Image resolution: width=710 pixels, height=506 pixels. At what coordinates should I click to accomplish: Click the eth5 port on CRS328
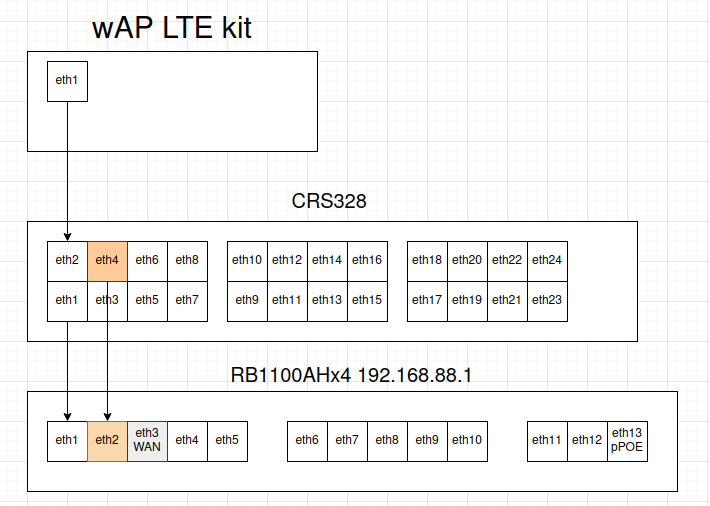[147, 301]
